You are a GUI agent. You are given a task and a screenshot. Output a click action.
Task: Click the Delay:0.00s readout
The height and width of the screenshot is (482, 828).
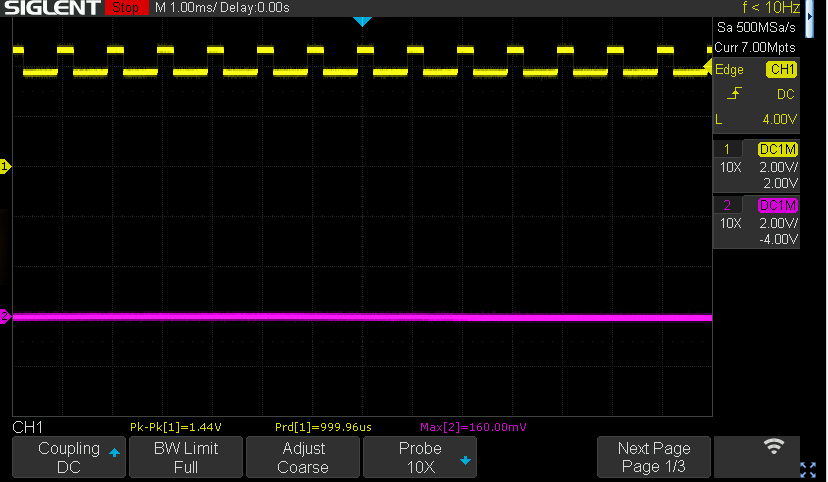click(255, 8)
